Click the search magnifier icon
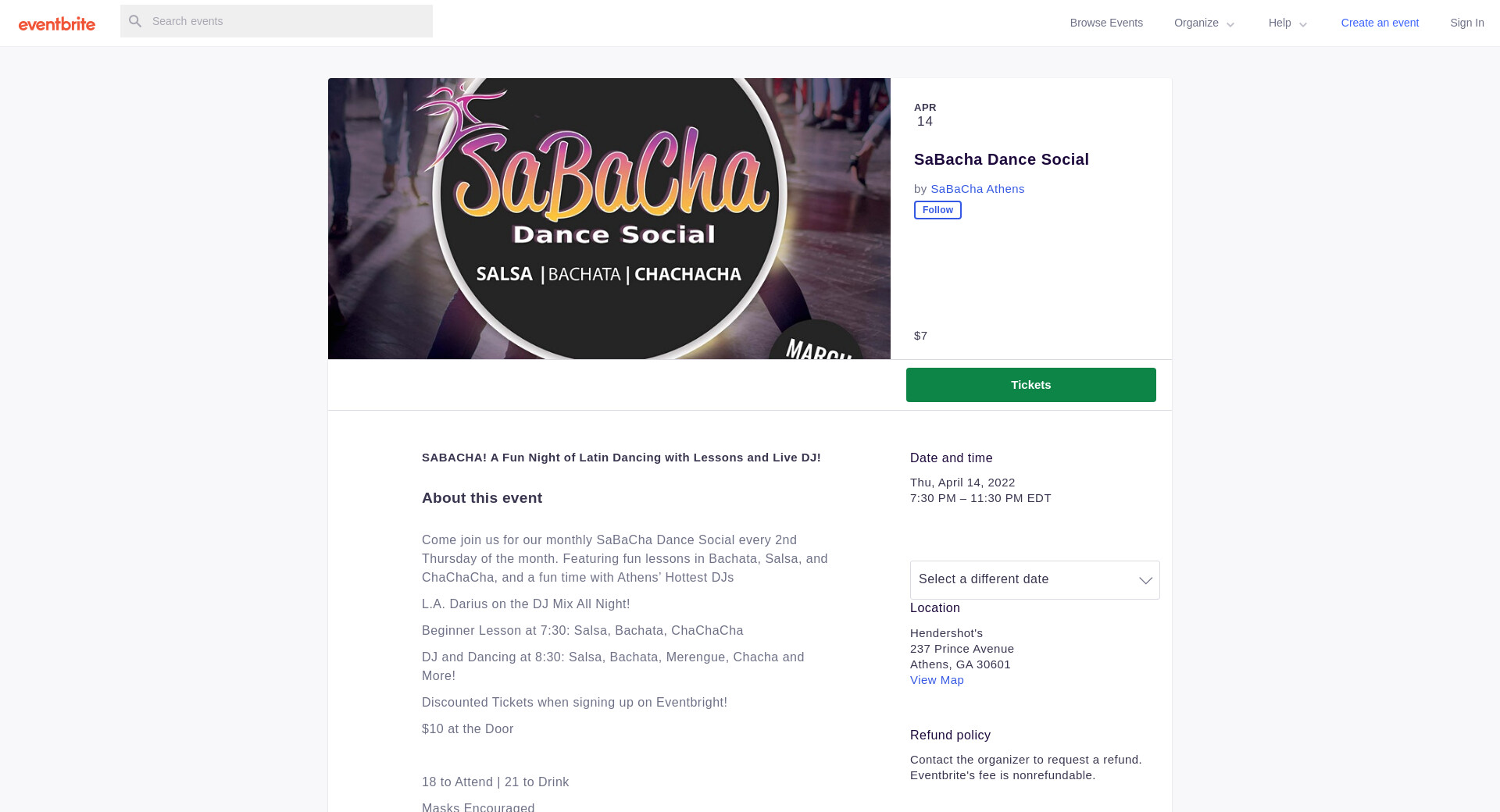Screen dimensions: 1500x812 point(135,21)
